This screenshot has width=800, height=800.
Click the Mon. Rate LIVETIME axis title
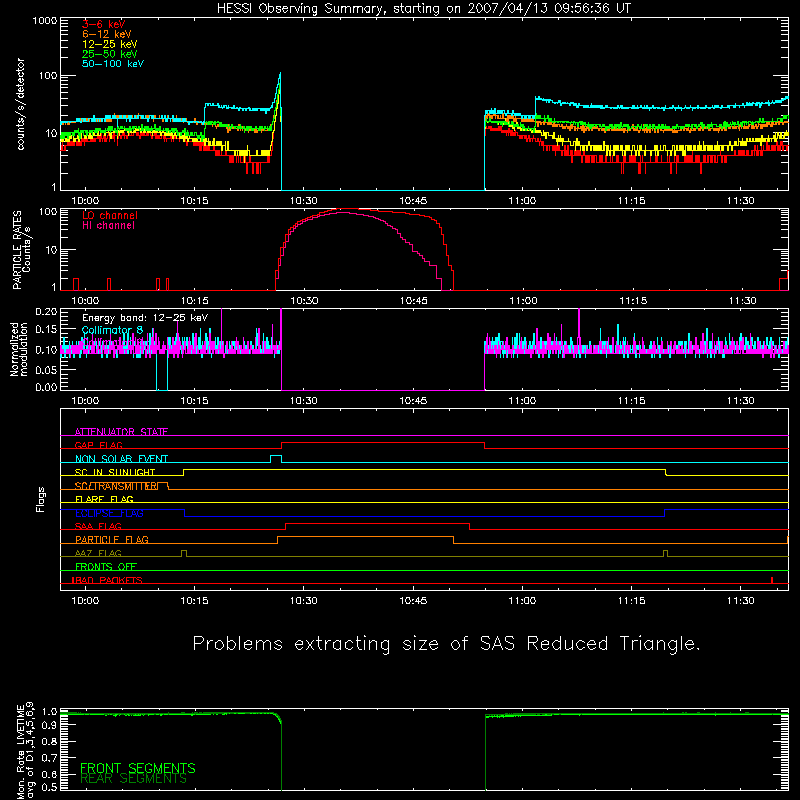point(25,750)
